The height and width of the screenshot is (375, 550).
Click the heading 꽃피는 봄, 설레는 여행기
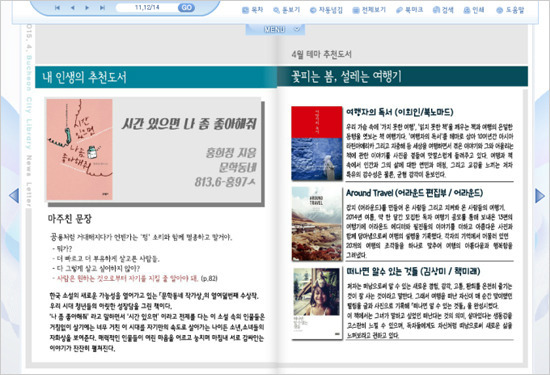coord(346,76)
